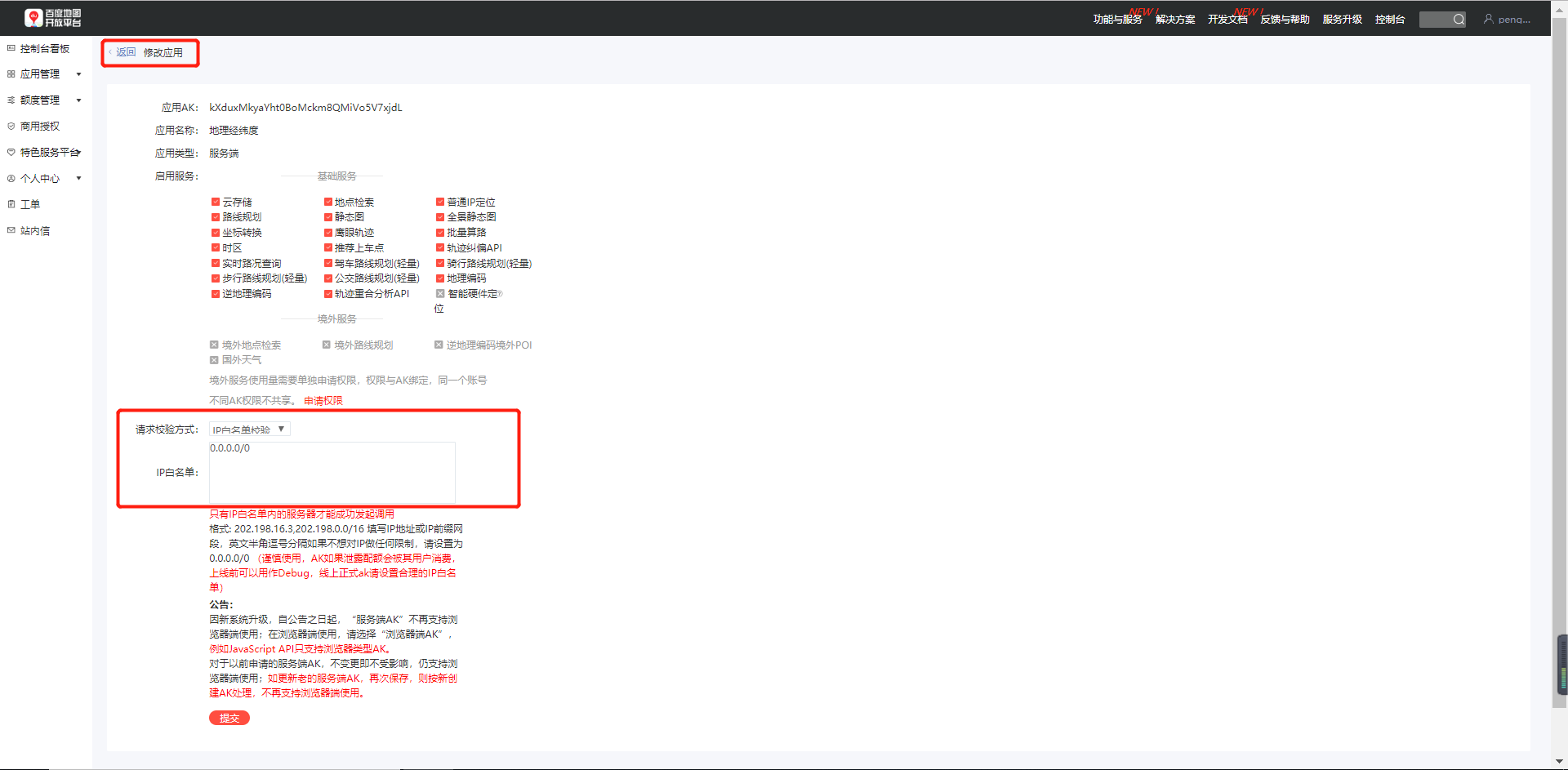The height and width of the screenshot is (770, 1568).
Task: Uncheck the 地点检索 checkbox
Action: tap(328, 202)
